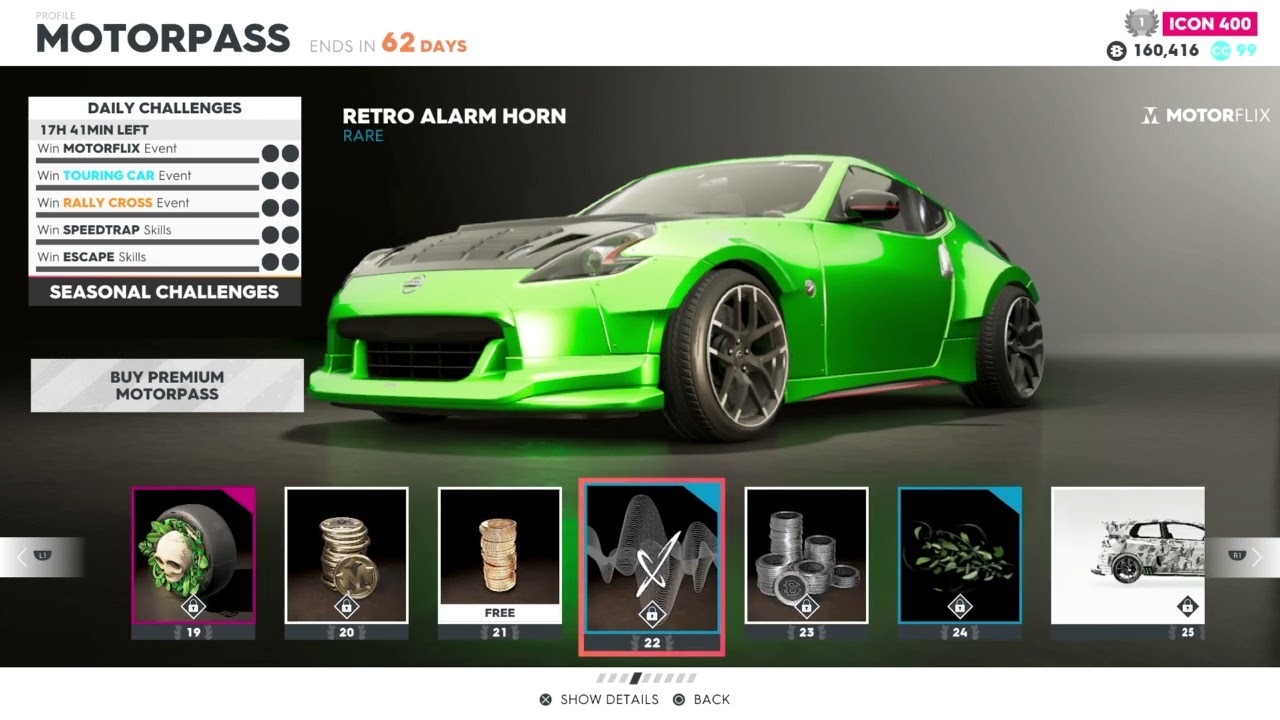This screenshot has height=720, width=1280.
Task: Click the Crew Credits currency icon
Action: pyautogui.click(x=1221, y=50)
